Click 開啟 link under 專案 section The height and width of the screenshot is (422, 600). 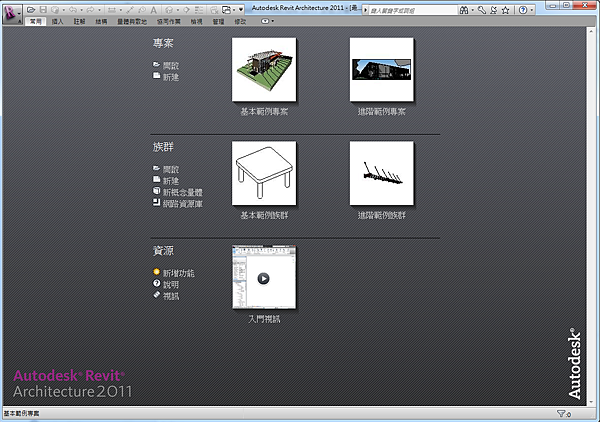point(171,64)
